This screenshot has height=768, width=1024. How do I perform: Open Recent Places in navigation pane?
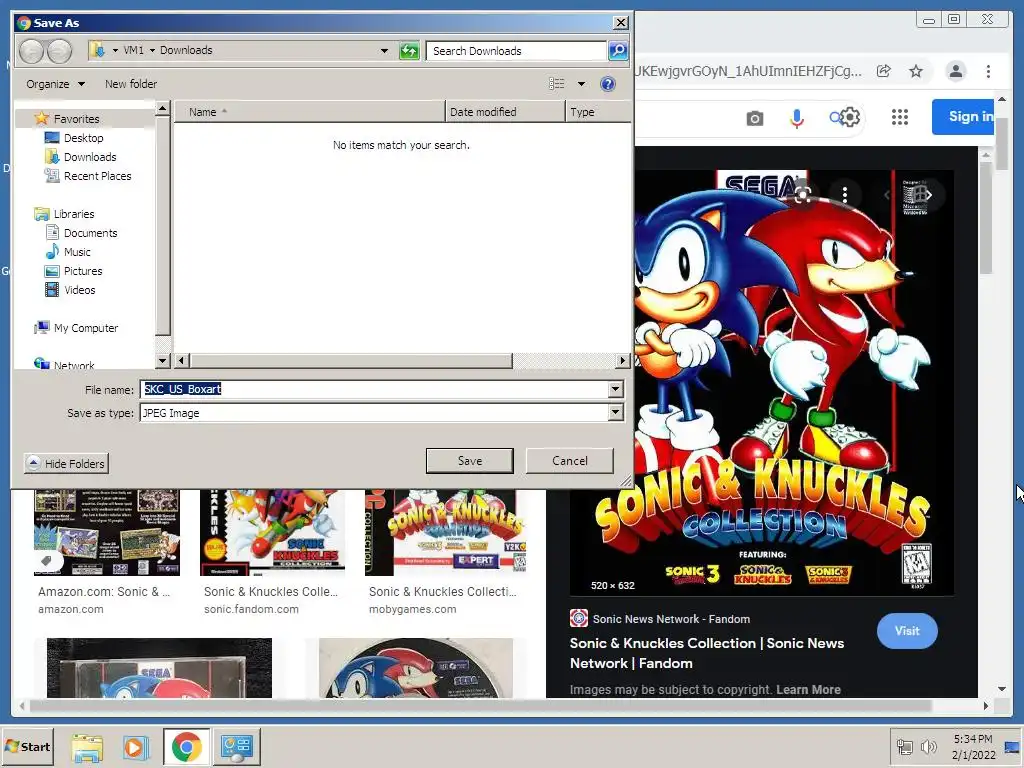click(97, 176)
